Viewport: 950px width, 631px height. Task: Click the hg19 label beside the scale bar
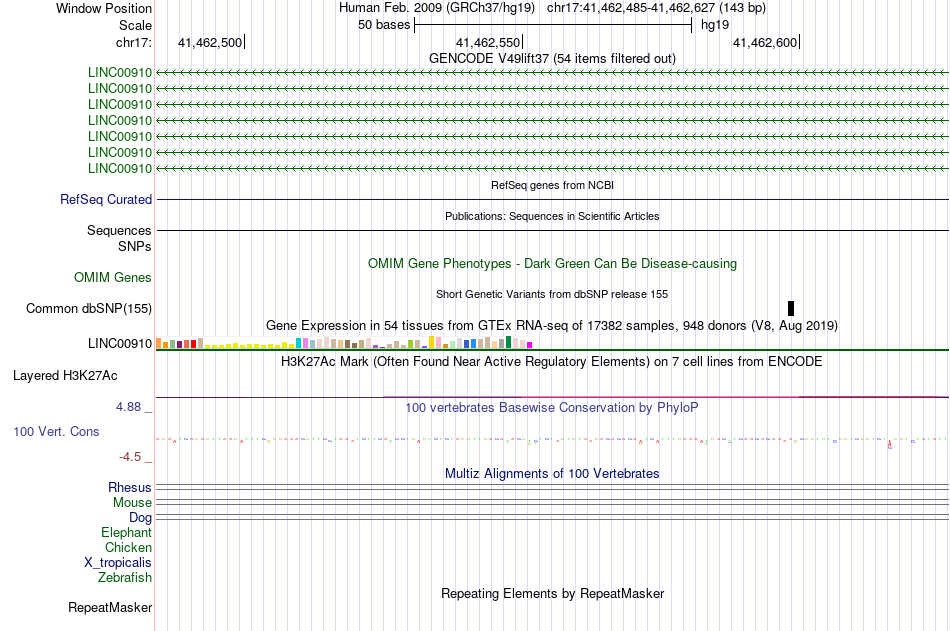[x=715, y=25]
